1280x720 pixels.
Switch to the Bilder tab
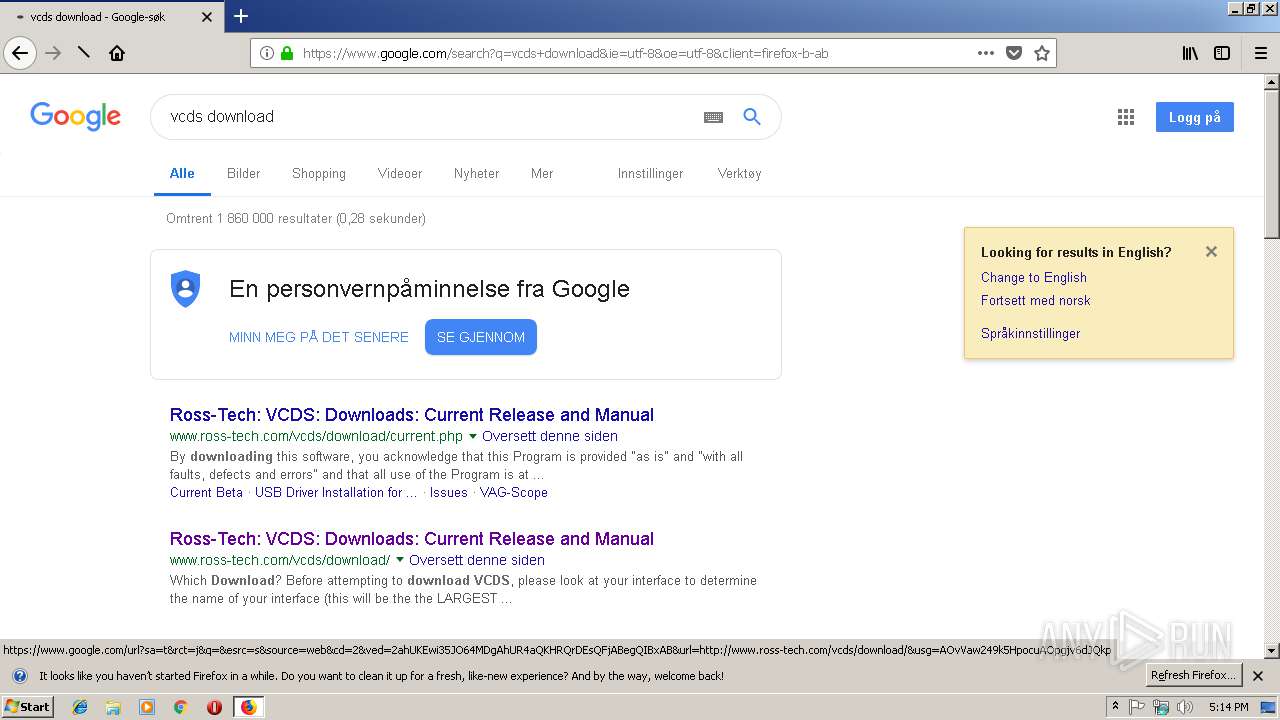(243, 173)
